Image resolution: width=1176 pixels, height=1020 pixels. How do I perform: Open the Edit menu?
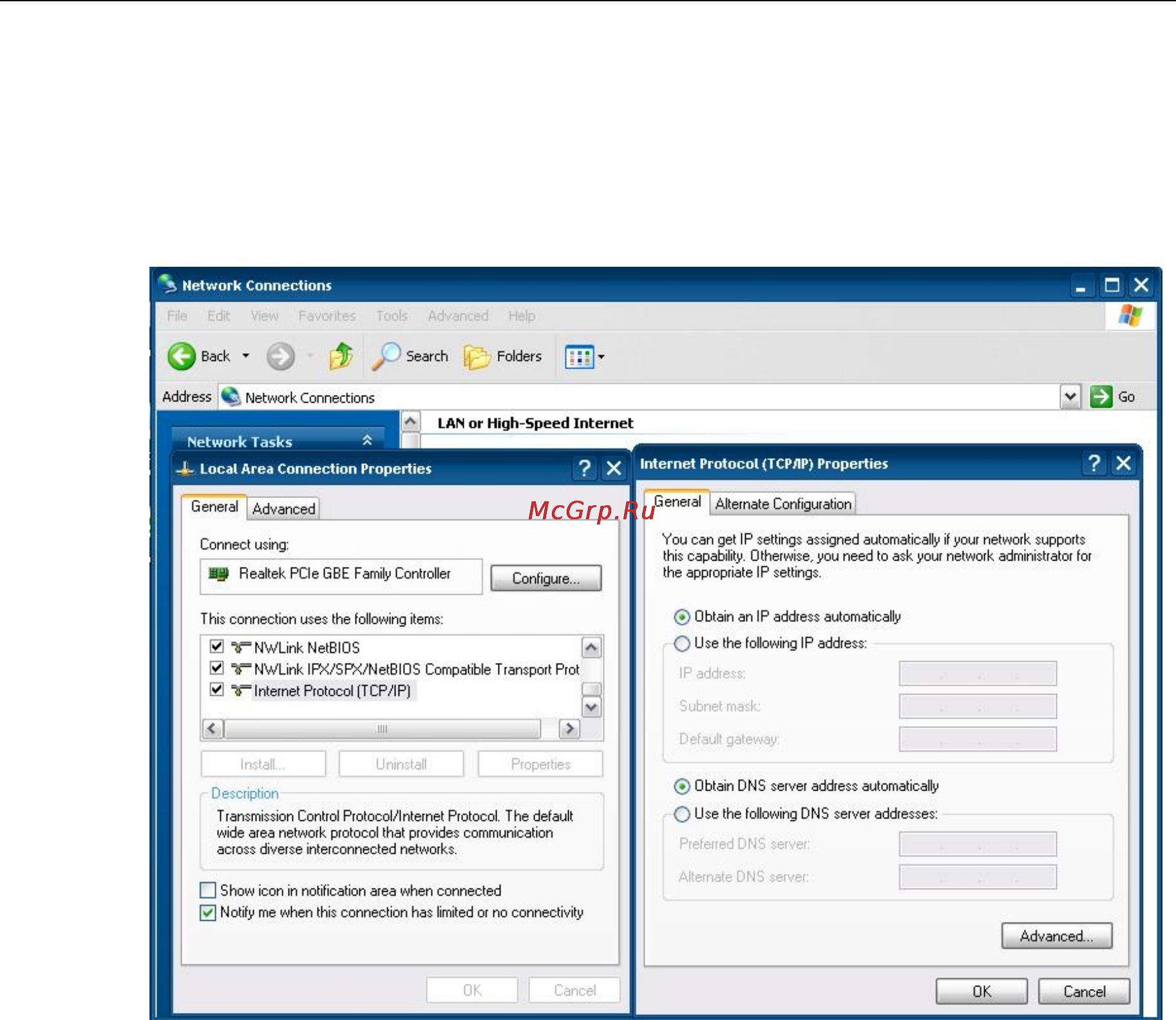coord(218,316)
